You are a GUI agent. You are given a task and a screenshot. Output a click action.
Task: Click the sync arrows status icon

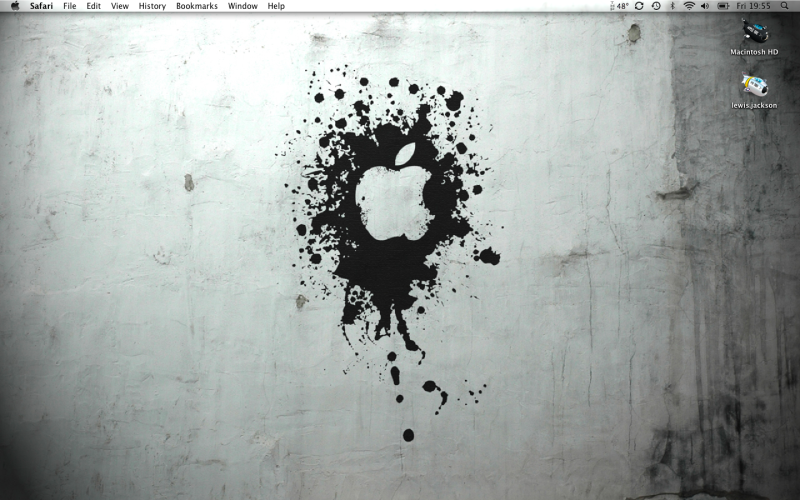[639, 6]
